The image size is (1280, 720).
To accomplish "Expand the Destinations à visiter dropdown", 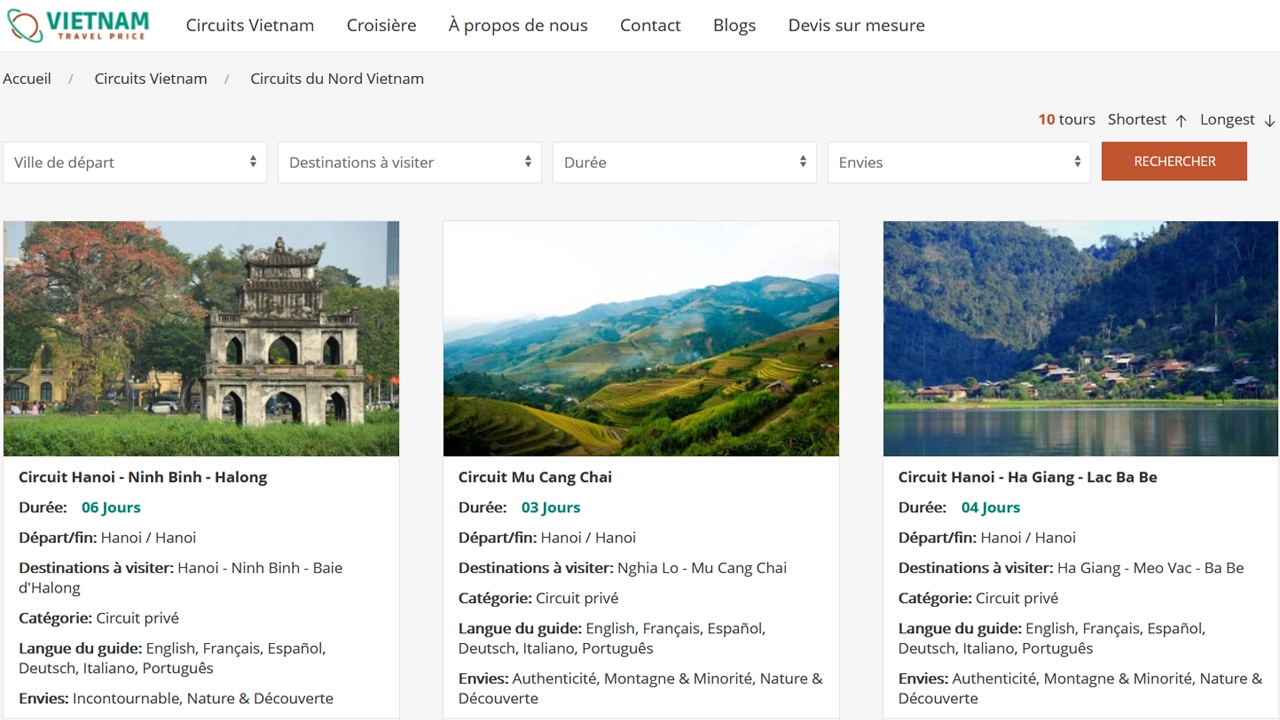I will tap(410, 162).
